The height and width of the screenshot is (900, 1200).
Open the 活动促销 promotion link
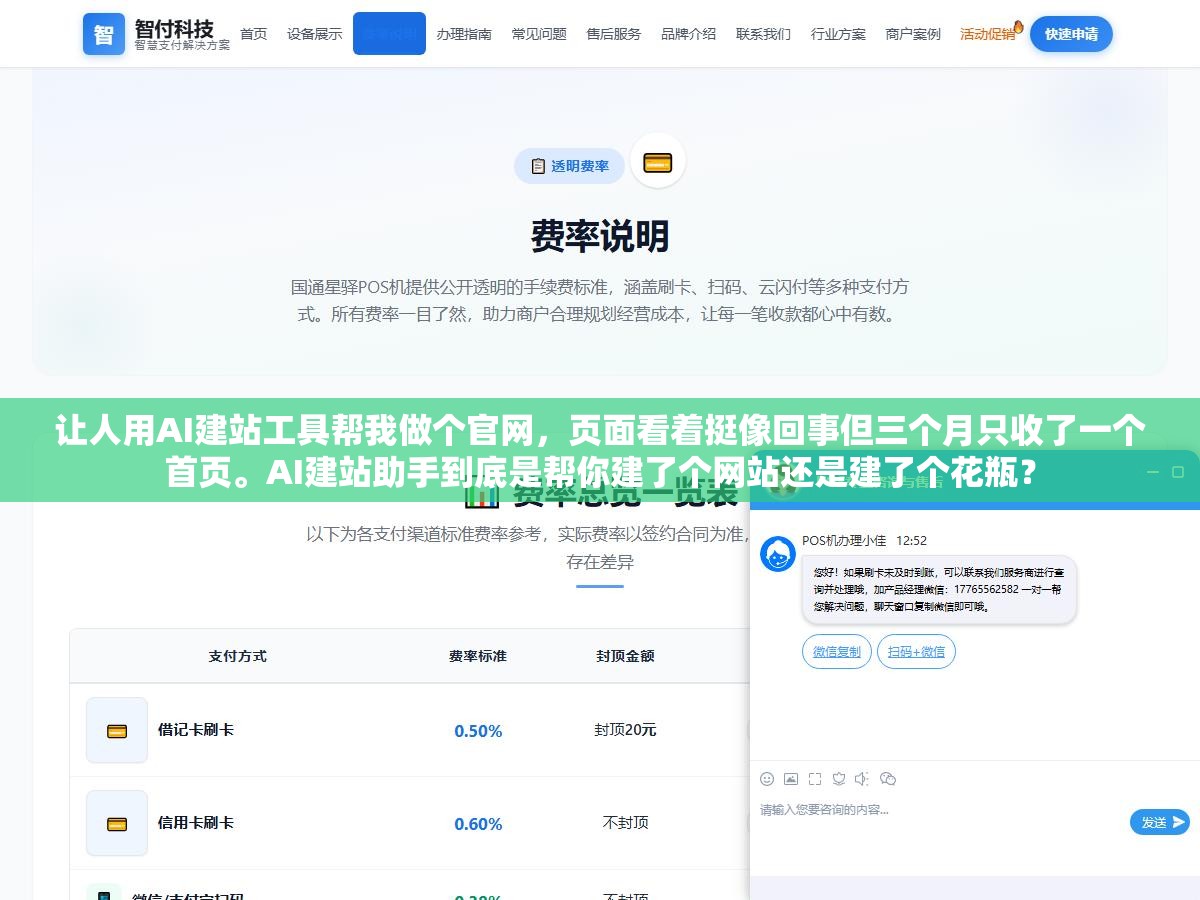click(987, 34)
